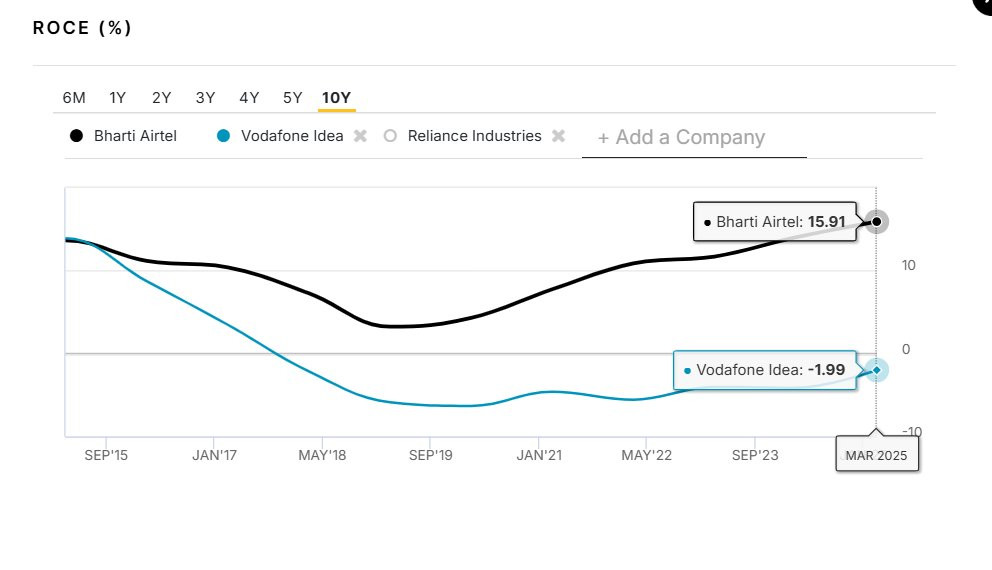Switch to the 2Y time range
Screen dimensions: 992x570
pyautogui.click(x=161, y=97)
